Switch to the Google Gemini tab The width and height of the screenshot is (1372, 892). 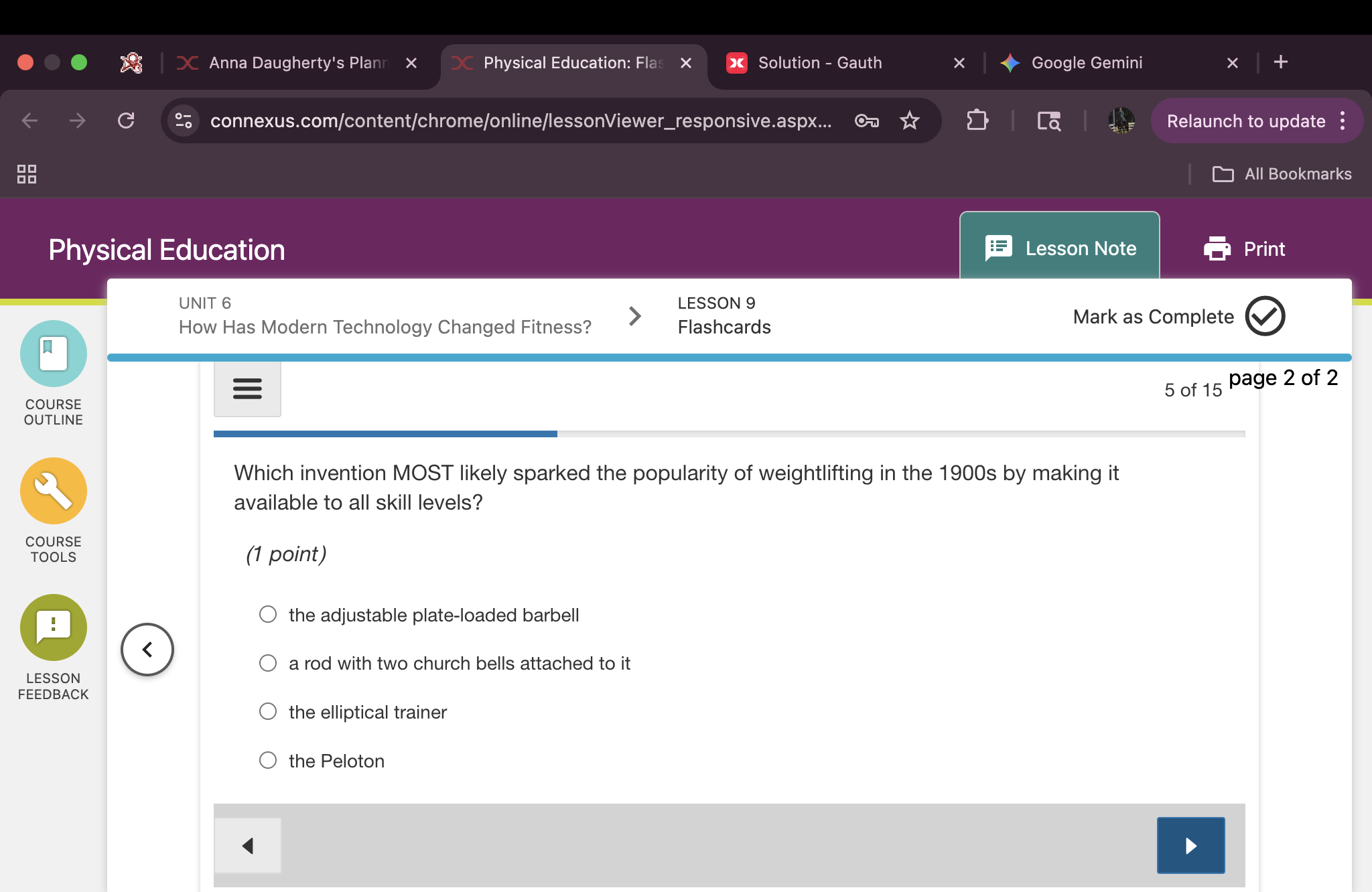point(1087,63)
